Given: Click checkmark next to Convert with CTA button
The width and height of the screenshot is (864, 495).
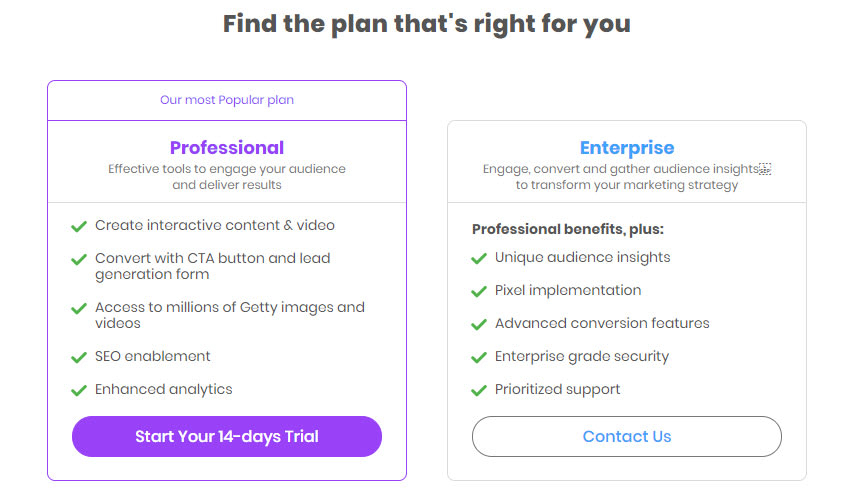Looking at the screenshot, I should 79,259.
